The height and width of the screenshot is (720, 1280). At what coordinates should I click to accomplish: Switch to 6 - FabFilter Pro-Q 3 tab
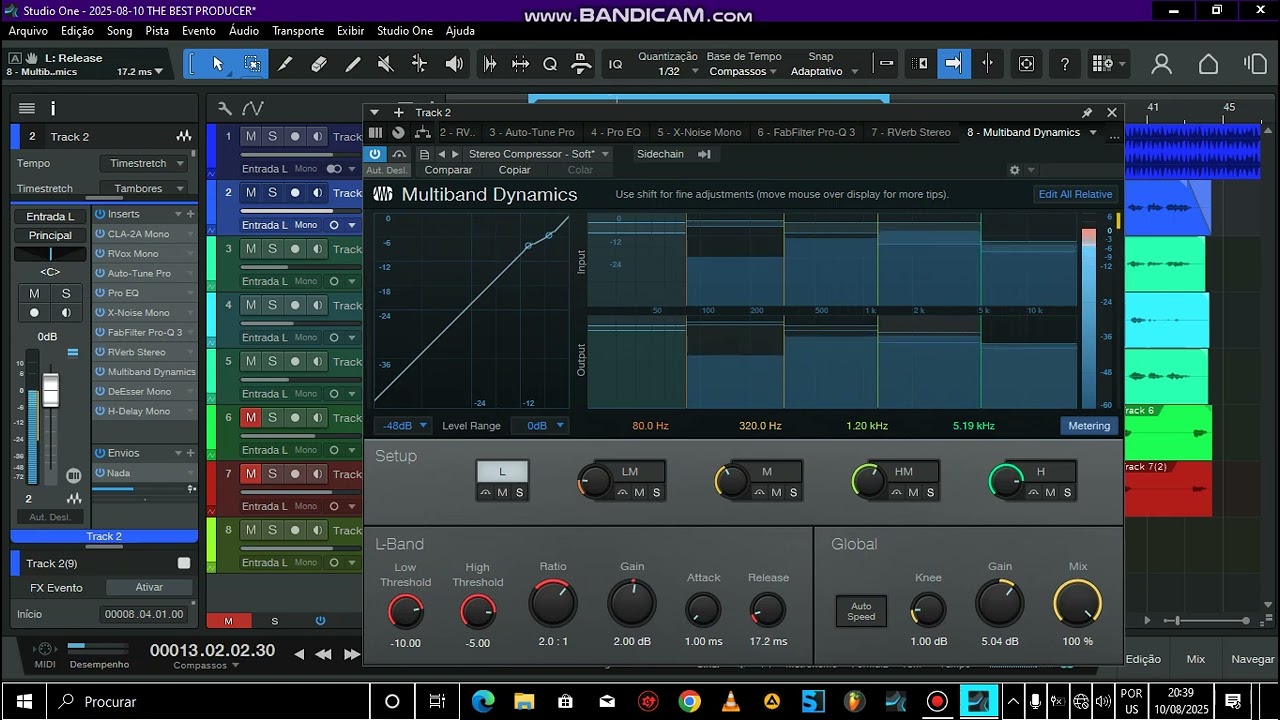(x=806, y=132)
